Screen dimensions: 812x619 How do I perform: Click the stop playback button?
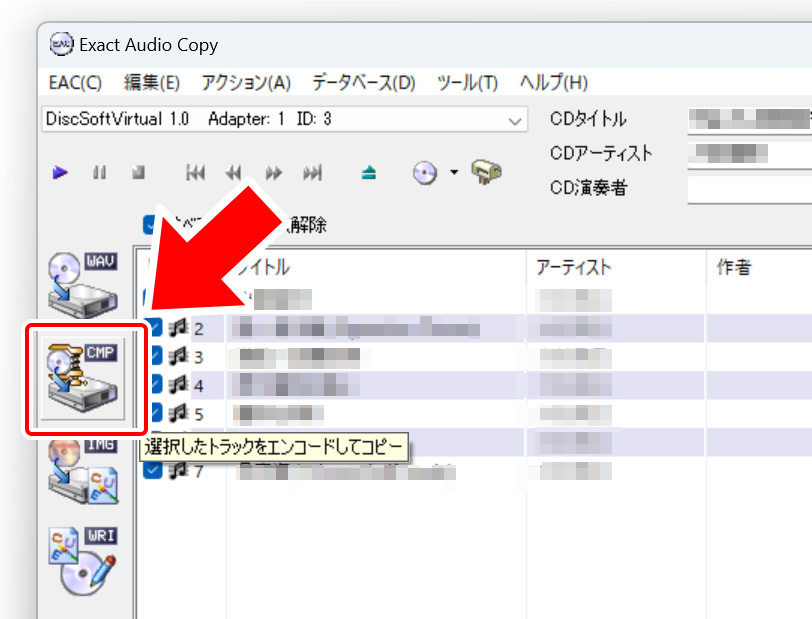pyautogui.click(x=138, y=172)
